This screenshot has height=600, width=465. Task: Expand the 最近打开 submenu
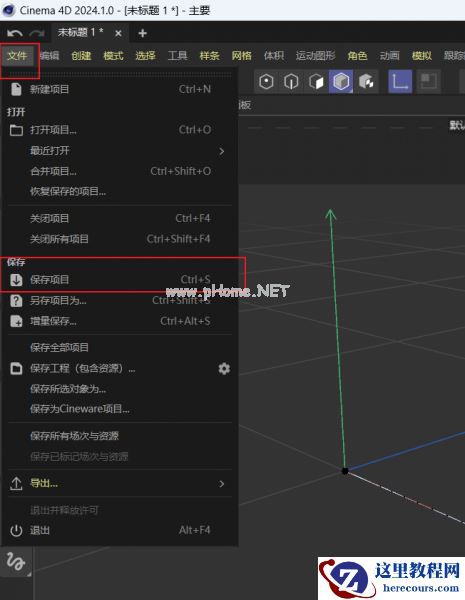pyautogui.click(x=119, y=151)
